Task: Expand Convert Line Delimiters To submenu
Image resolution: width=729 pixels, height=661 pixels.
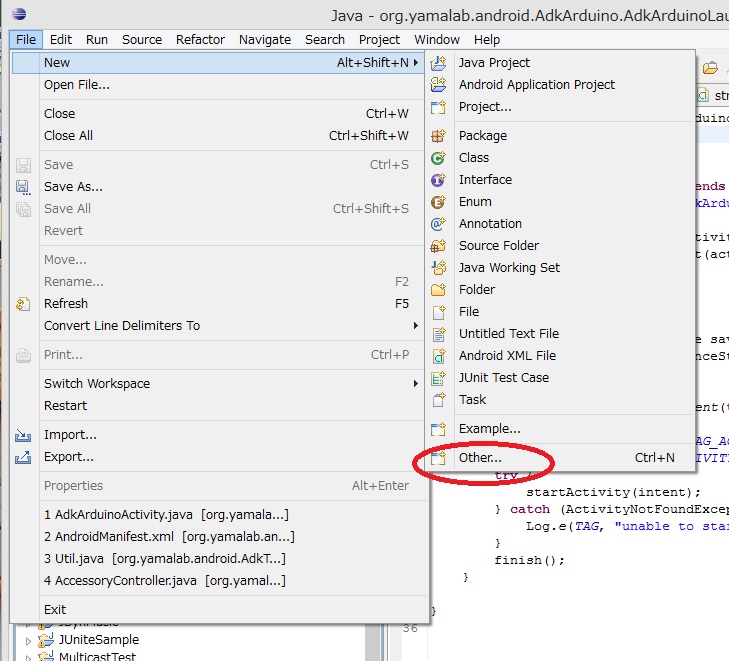Action: tap(416, 326)
